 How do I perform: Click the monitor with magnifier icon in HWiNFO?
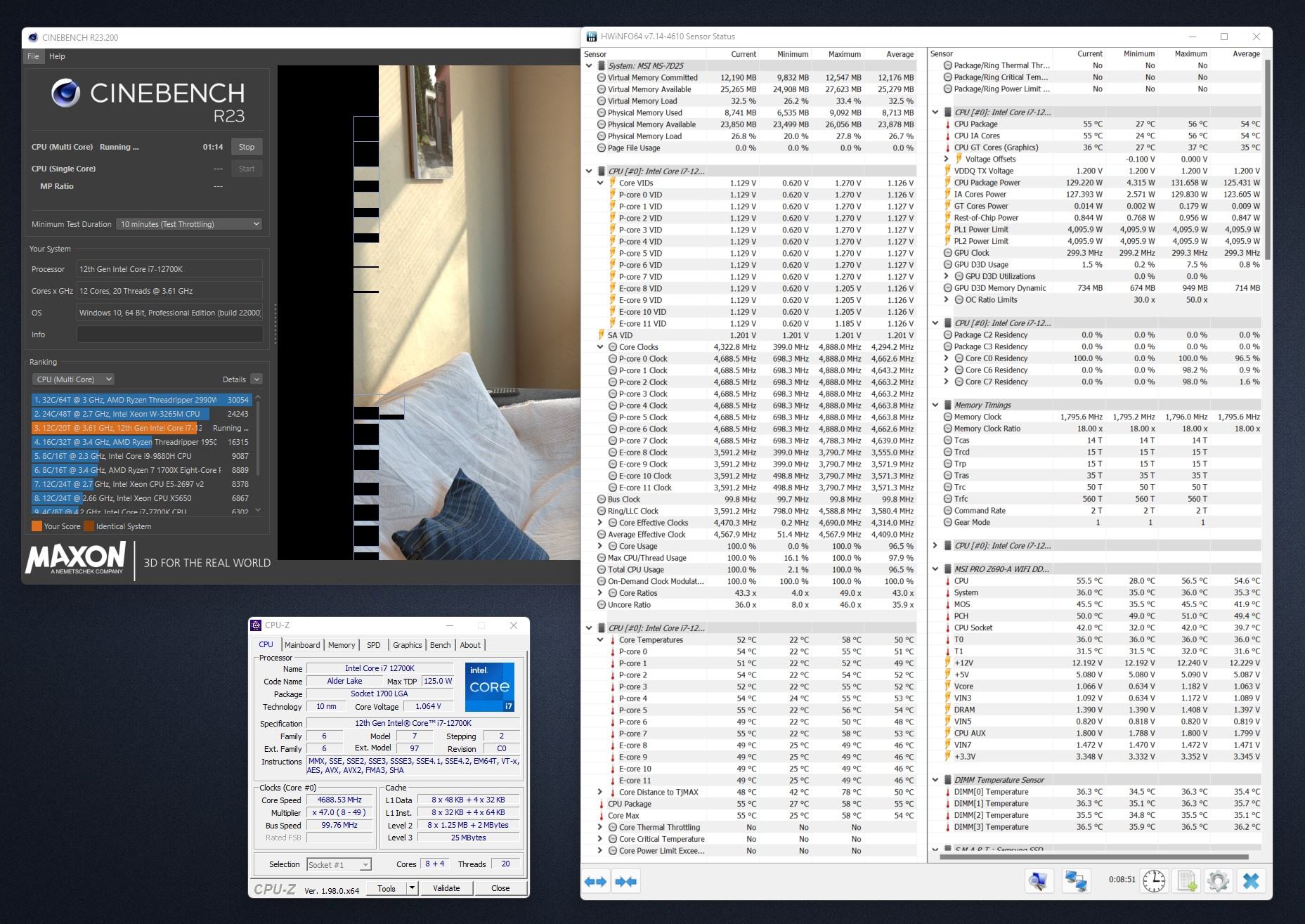[1039, 880]
